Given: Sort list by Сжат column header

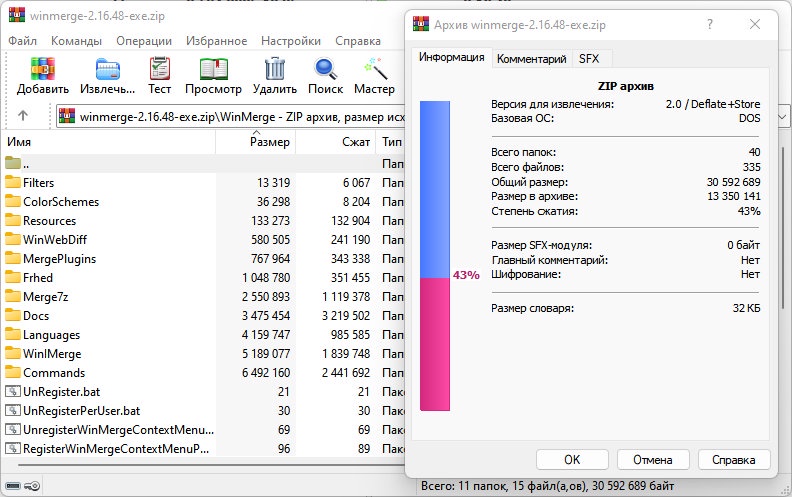Looking at the screenshot, I should pos(336,142).
